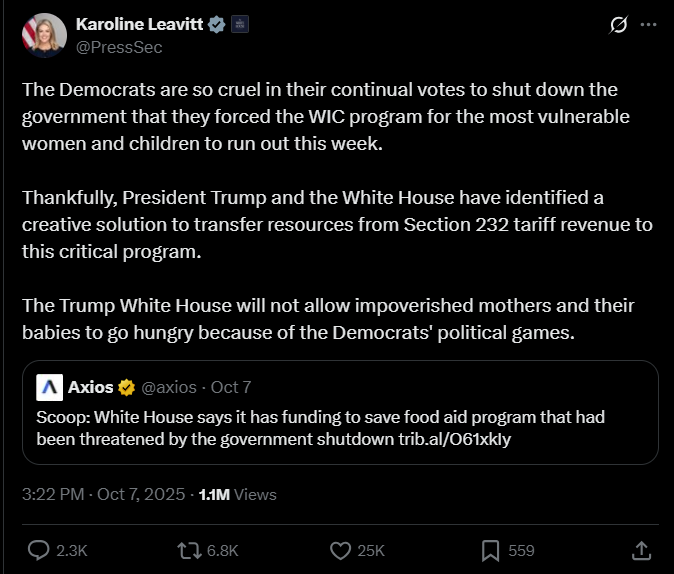
Task: Click the Axios gold verified badge
Action: (x=127, y=387)
